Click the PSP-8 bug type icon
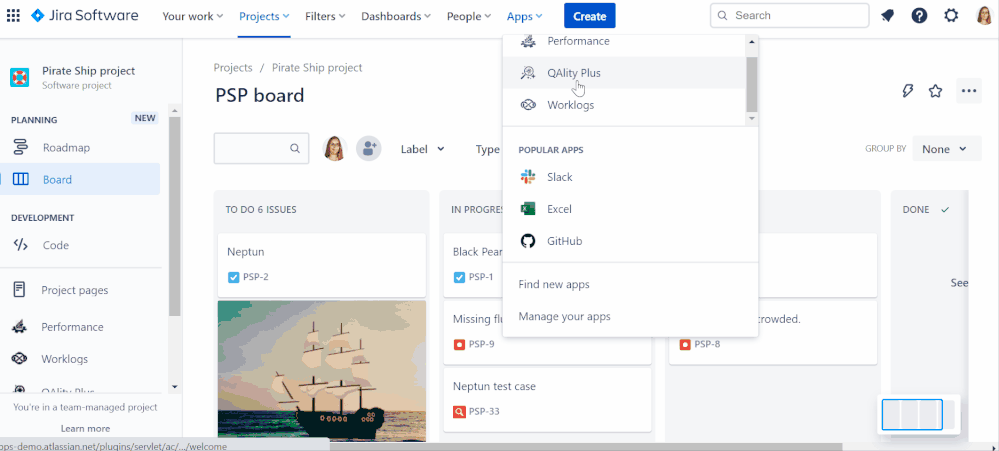This screenshot has height=451, width=999. click(685, 345)
